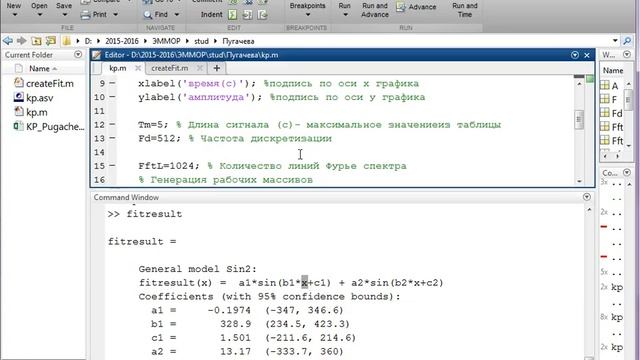Click the green code analyzer indicator
640x360 pixels.
[590, 78]
